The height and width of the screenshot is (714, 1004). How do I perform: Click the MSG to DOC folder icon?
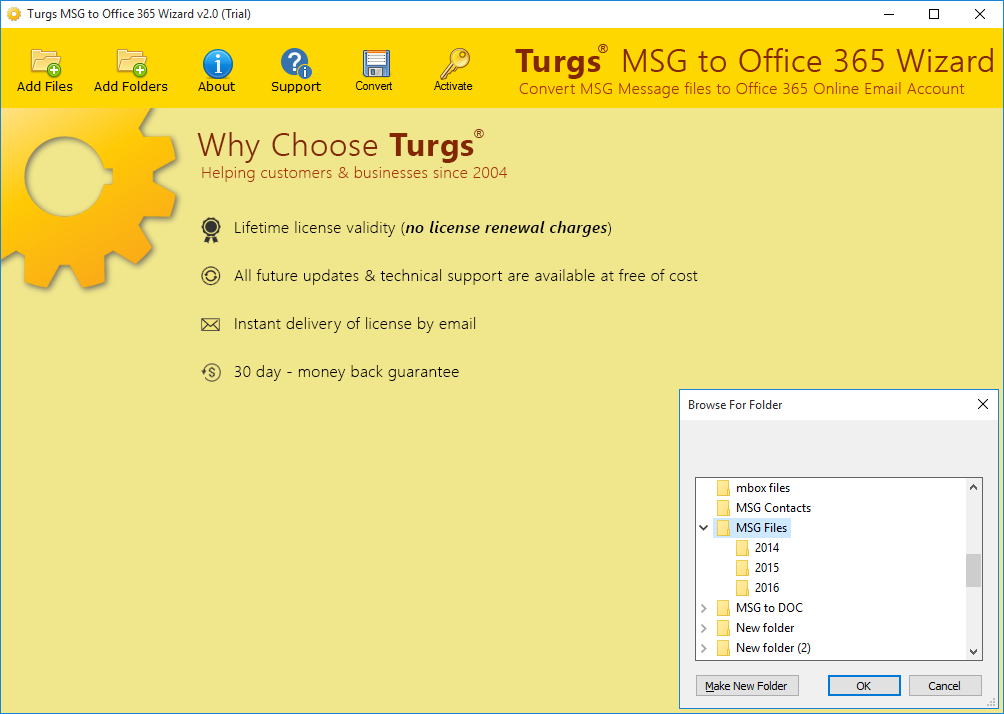[723, 608]
